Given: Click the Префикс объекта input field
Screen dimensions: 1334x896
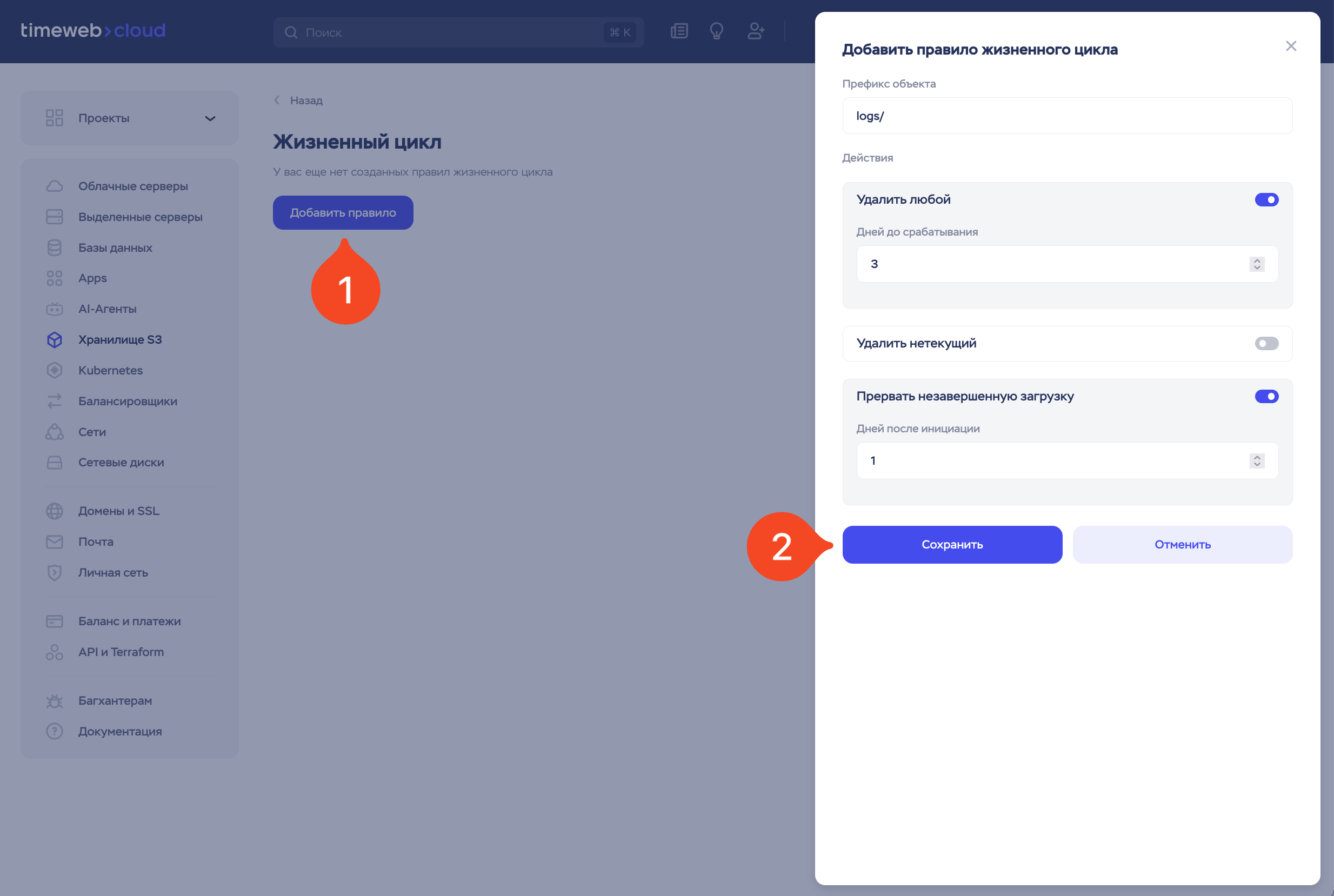Looking at the screenshot, I should [1066, 116].
